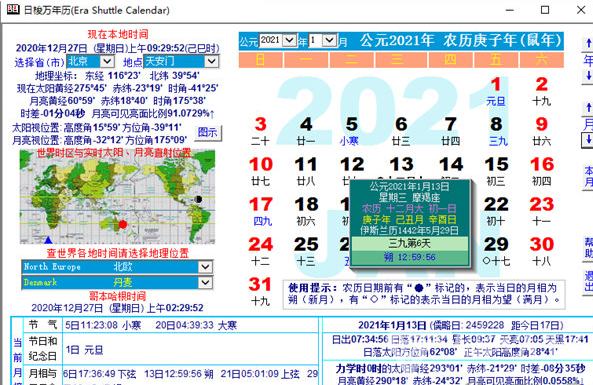Screen dimensions: 593x385
Task: Open the North Europe region dropdown
Action: (205, 267)
